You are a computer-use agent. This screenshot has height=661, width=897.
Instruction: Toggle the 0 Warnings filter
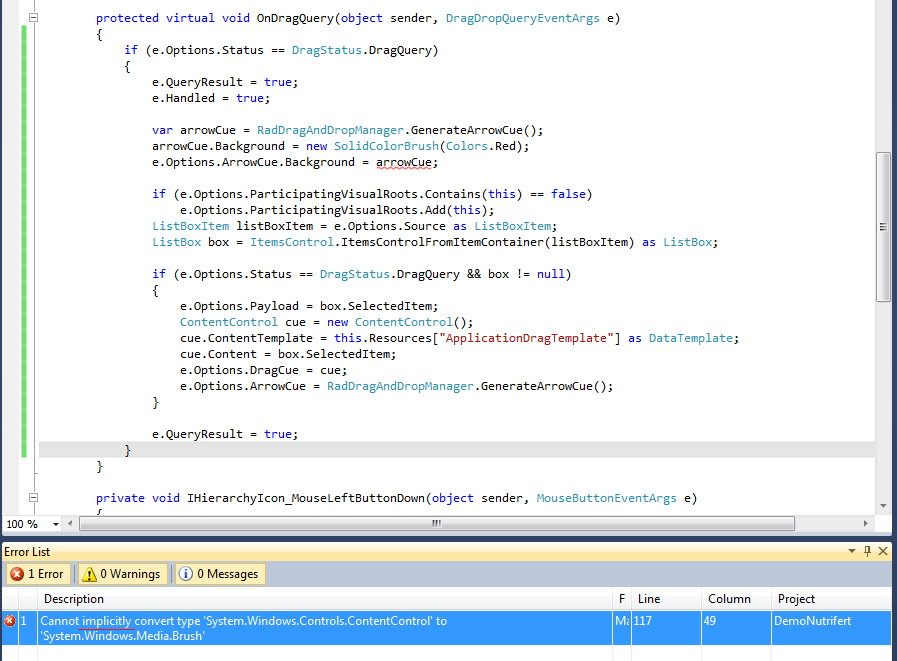[122, 574]
